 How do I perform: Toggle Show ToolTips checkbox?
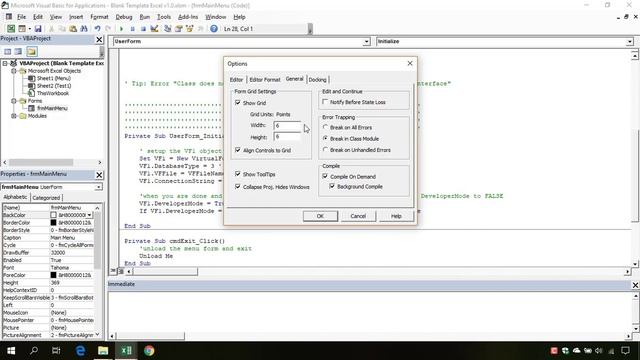coord(238,174)
